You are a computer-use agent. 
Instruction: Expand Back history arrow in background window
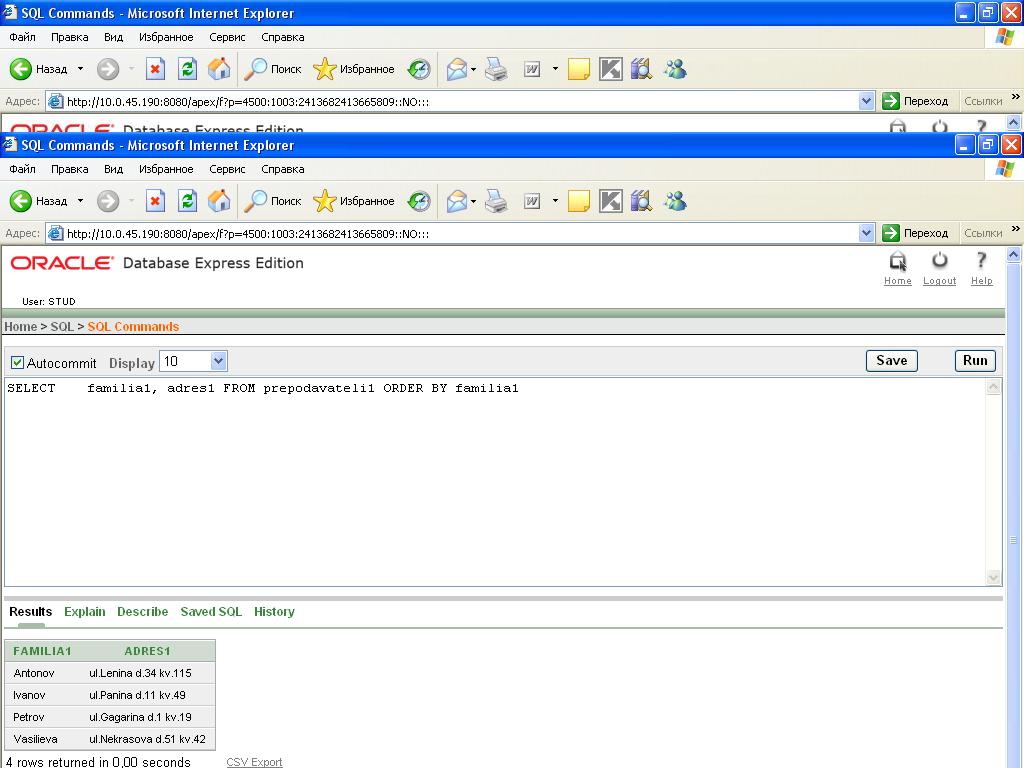80,69
